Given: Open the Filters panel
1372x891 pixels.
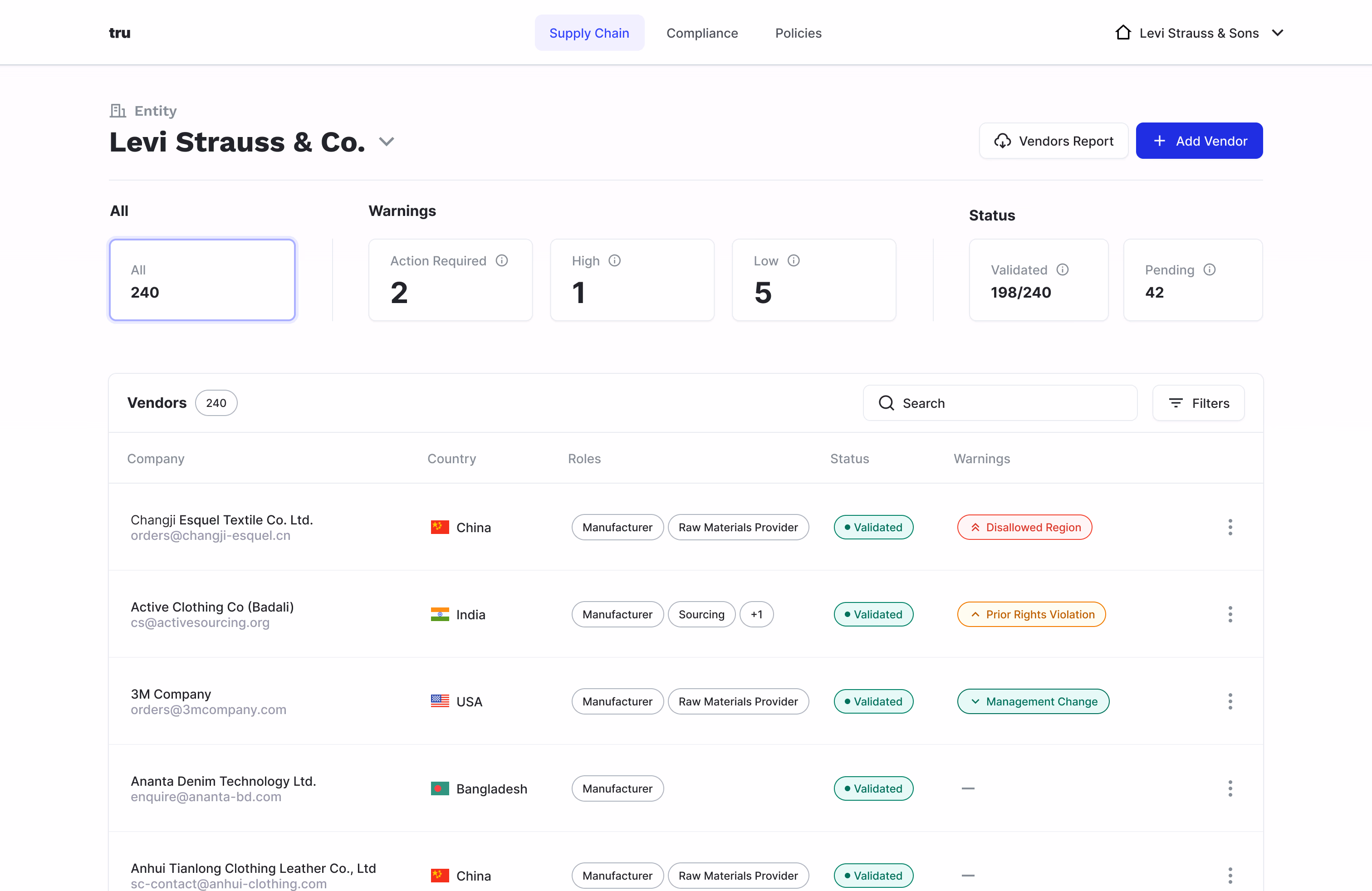Looking at the screenshot, I should coord(1199,403).
